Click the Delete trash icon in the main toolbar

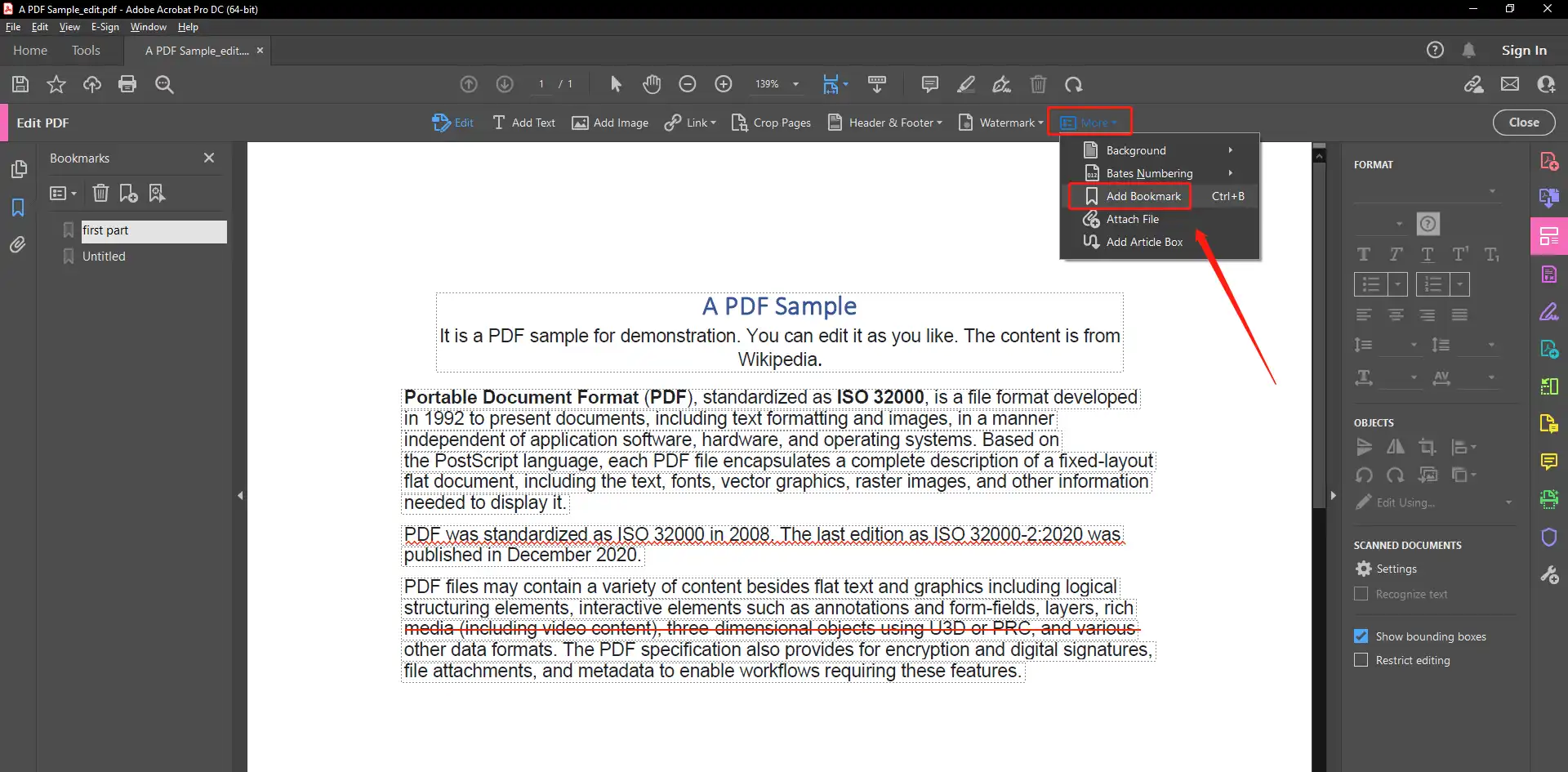[1038, 84]
